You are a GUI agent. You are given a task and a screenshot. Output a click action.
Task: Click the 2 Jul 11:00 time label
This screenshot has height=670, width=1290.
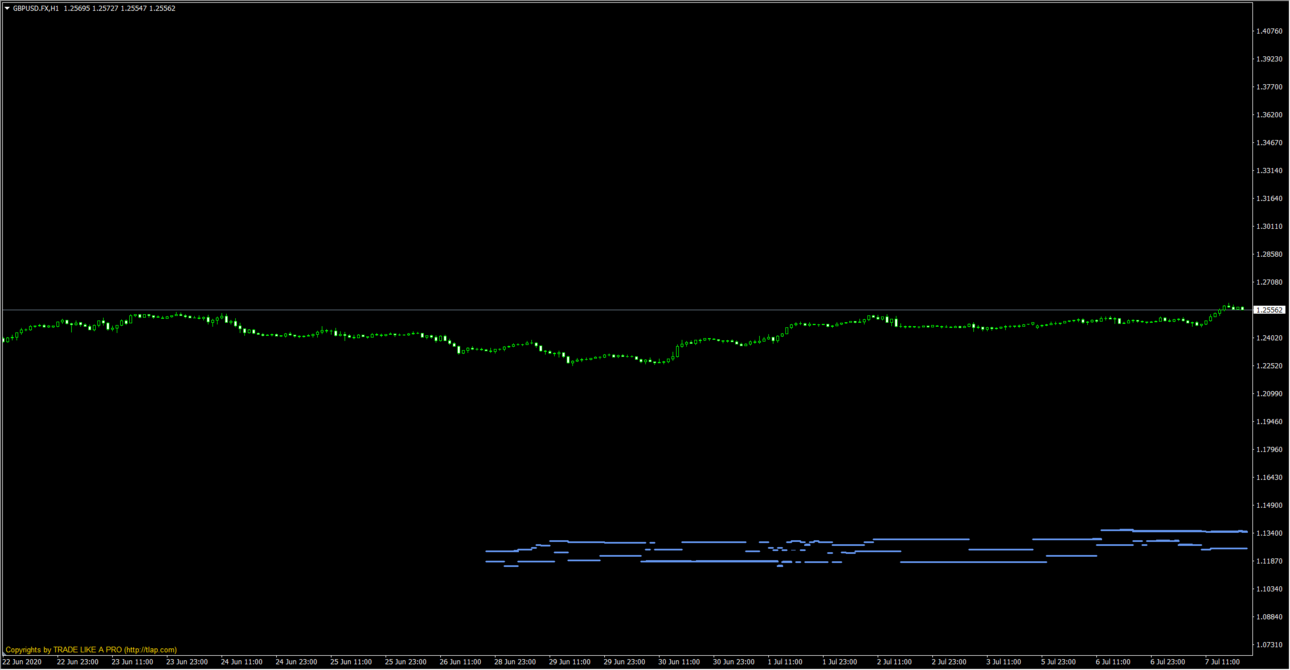(895, 662)
